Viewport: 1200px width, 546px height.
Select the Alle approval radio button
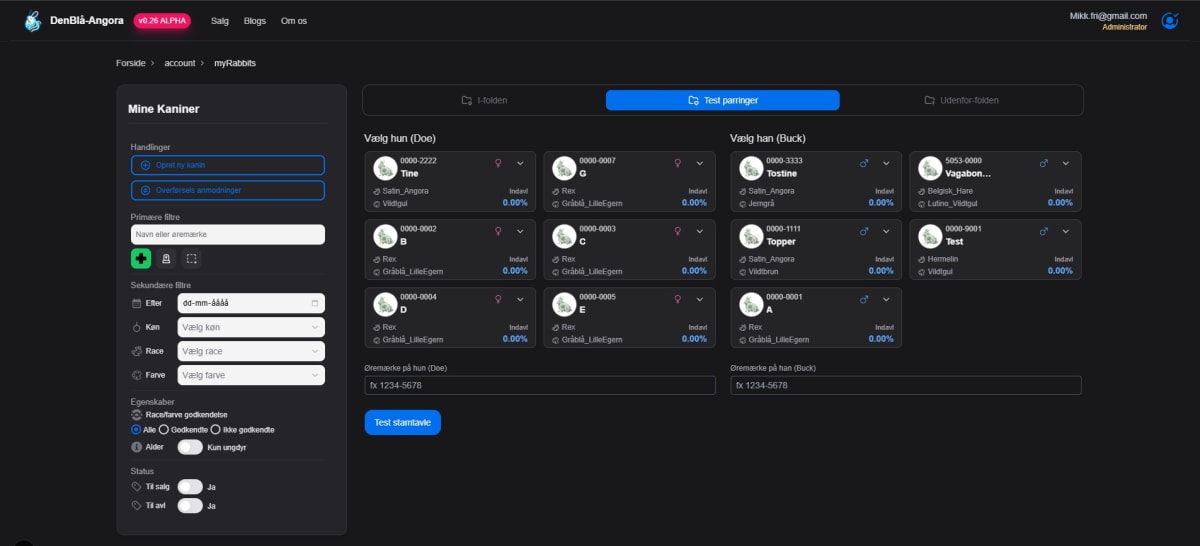[136, 429]
